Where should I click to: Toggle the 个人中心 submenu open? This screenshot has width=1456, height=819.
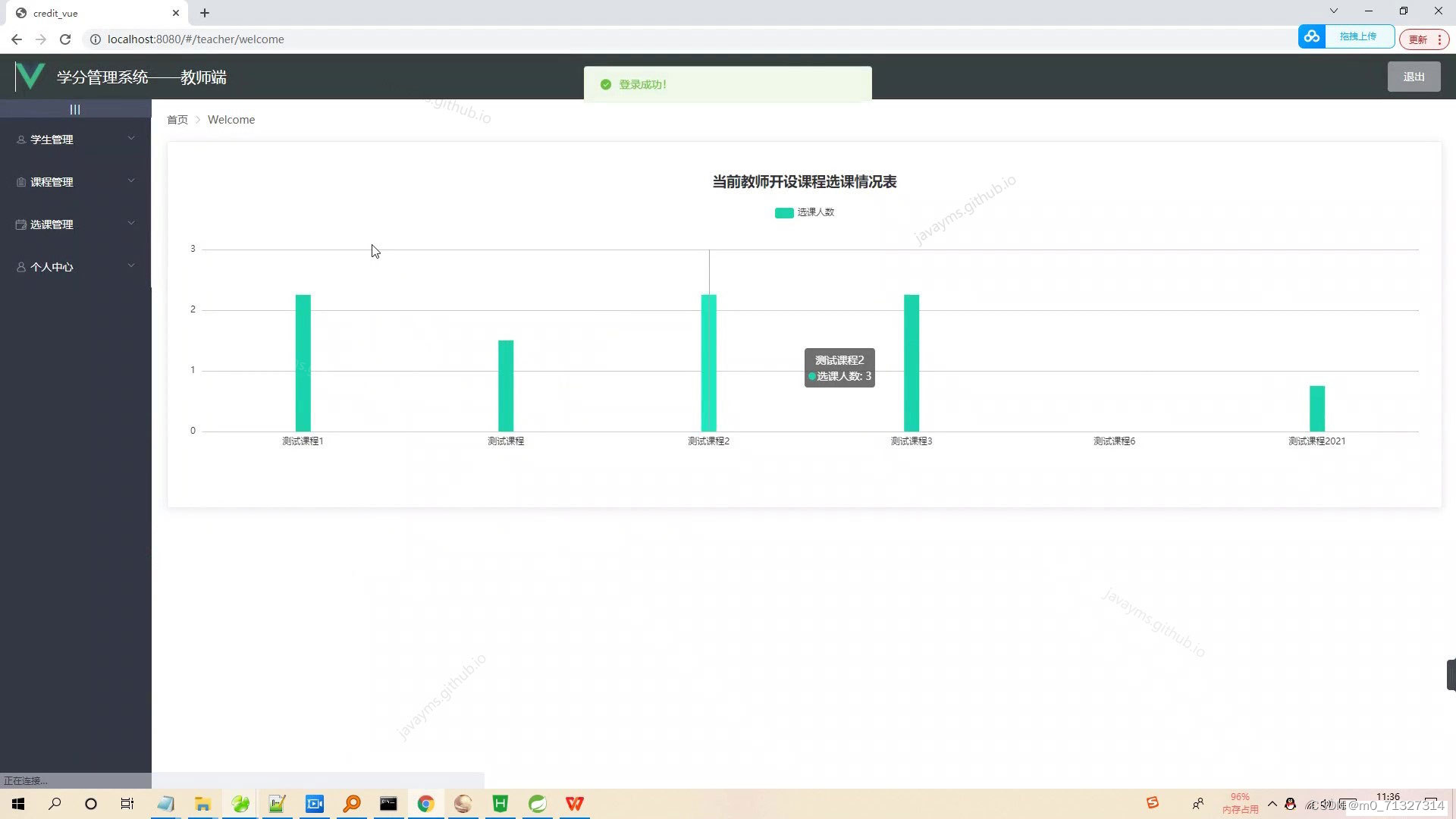pos(75,266)
